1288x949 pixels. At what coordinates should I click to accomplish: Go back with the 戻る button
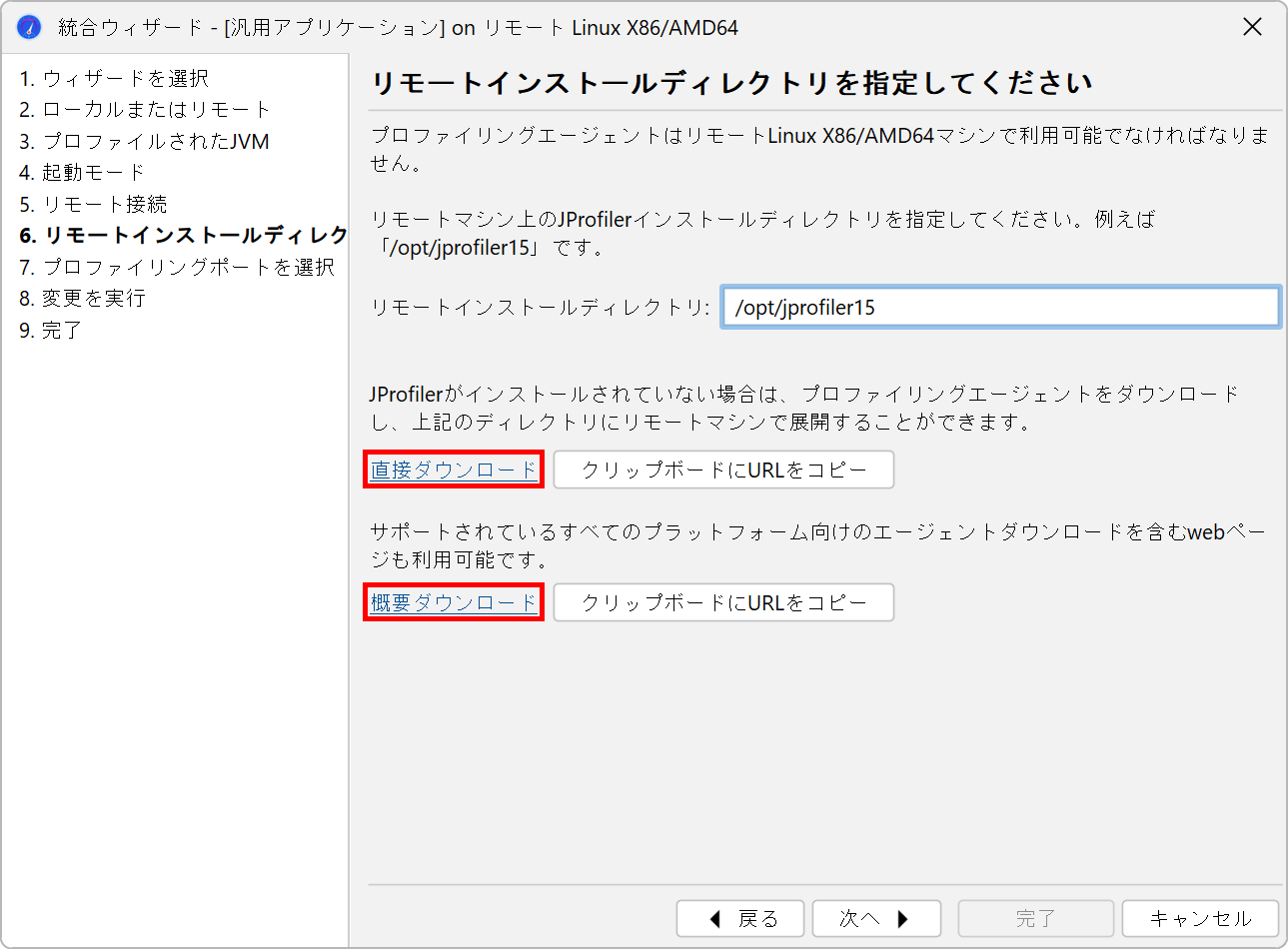coord(742,918)
